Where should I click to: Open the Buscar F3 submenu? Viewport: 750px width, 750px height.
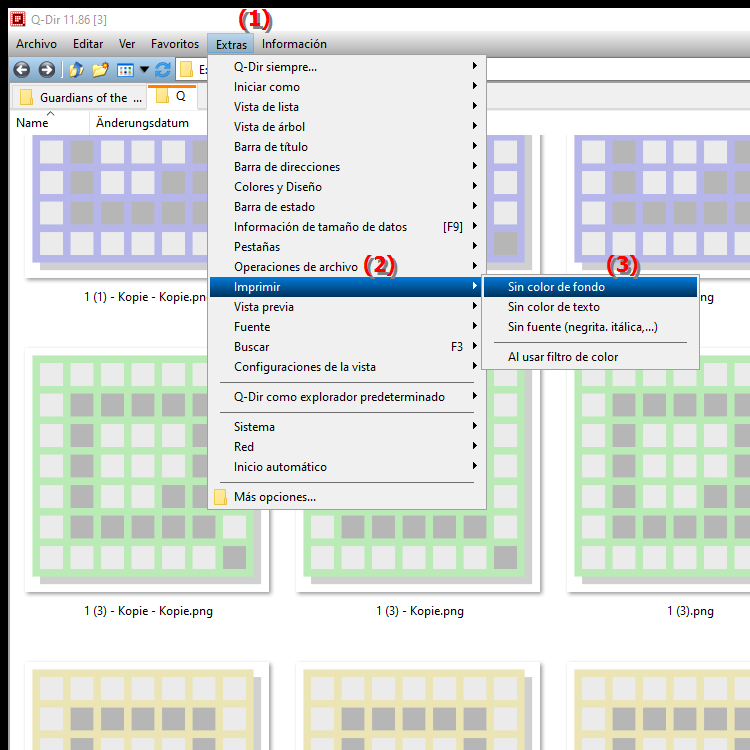point(348,347)
